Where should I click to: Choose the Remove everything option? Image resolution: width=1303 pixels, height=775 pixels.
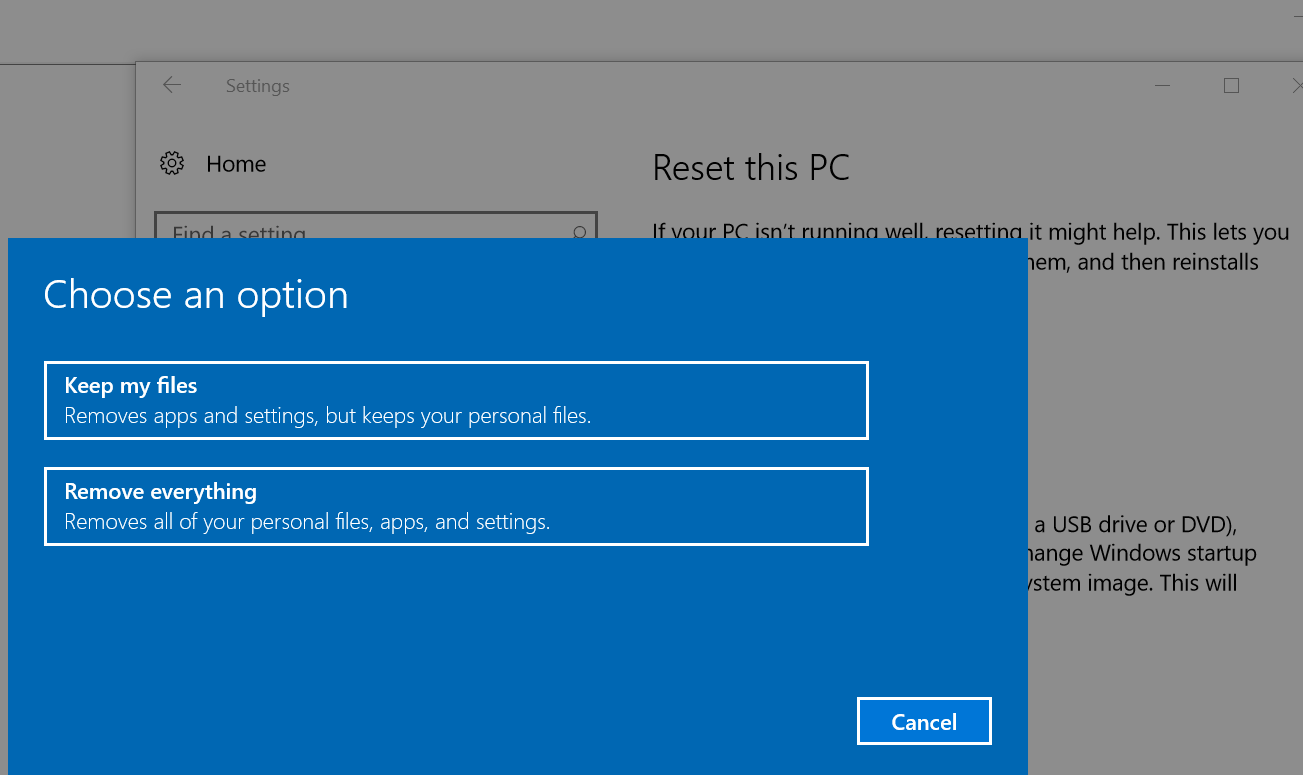(456, 506)
